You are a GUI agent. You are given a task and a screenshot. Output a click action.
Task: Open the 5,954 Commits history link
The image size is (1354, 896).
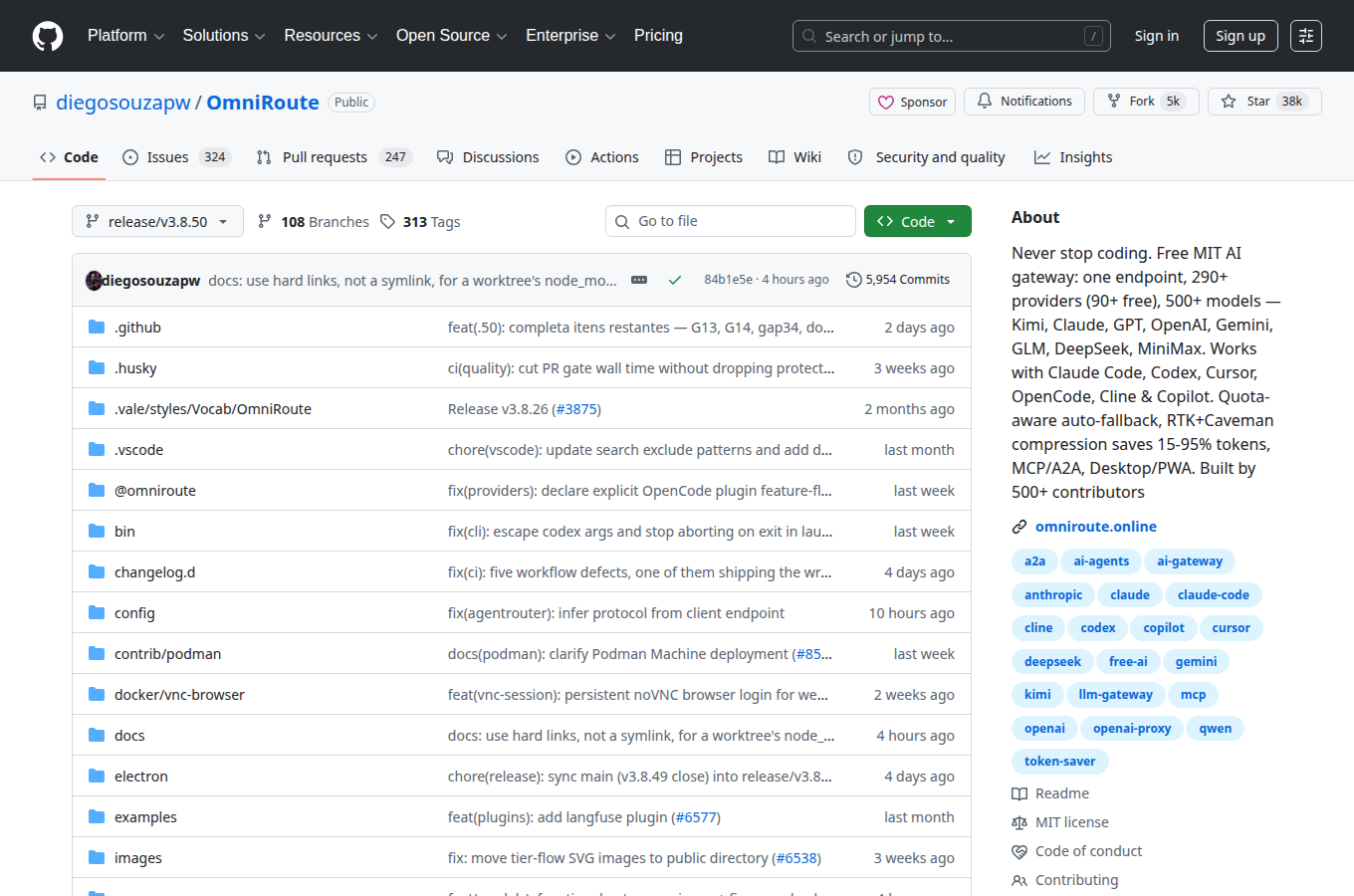click(898, 280)
